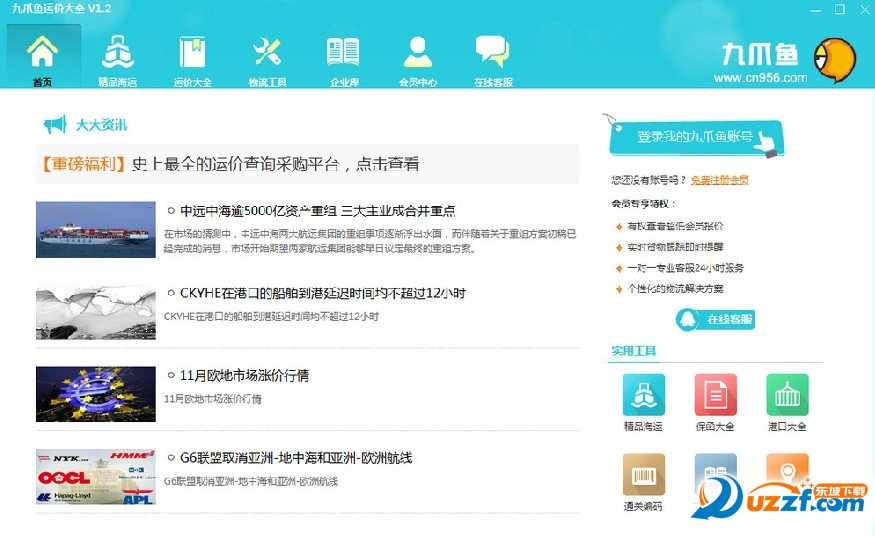Click 一对一专业客服24小时服务 privilege item
This screenshot has width=875, height=536.
[686, 268]
